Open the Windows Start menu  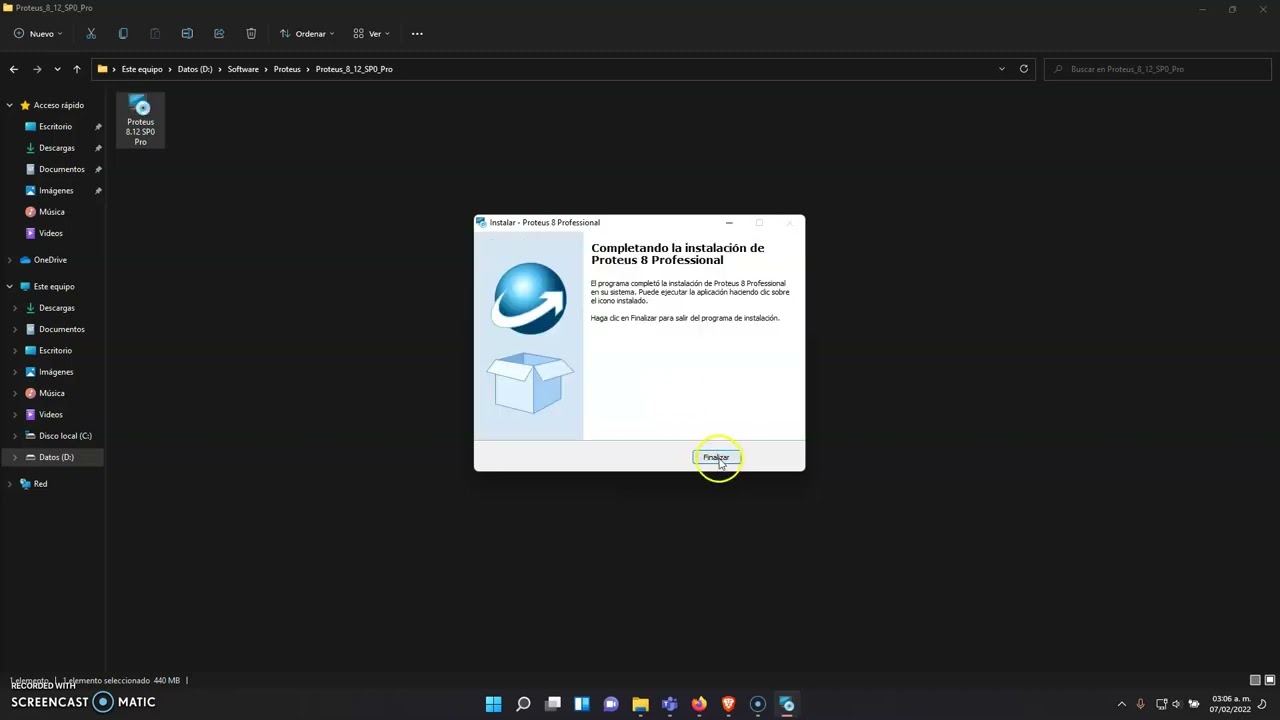493,704
